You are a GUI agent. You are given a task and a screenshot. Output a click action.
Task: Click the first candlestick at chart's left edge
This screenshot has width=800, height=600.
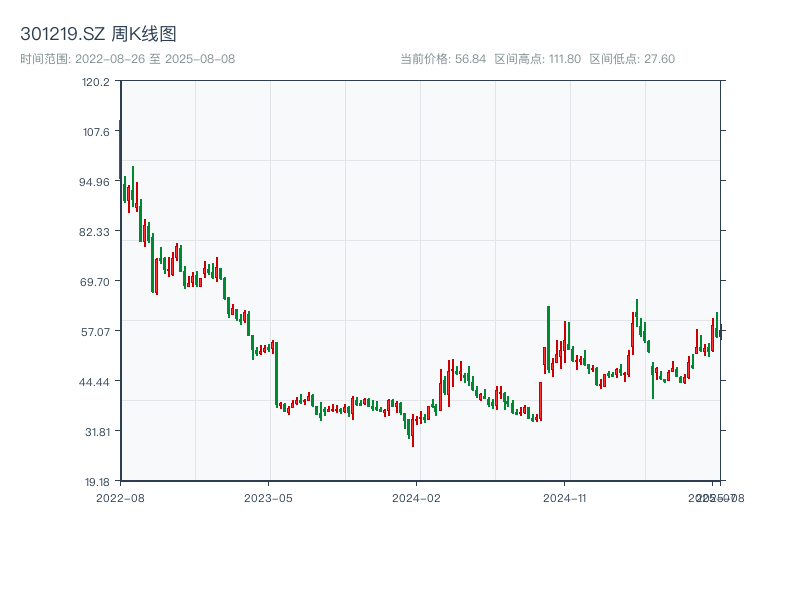(x=120, y=150)
